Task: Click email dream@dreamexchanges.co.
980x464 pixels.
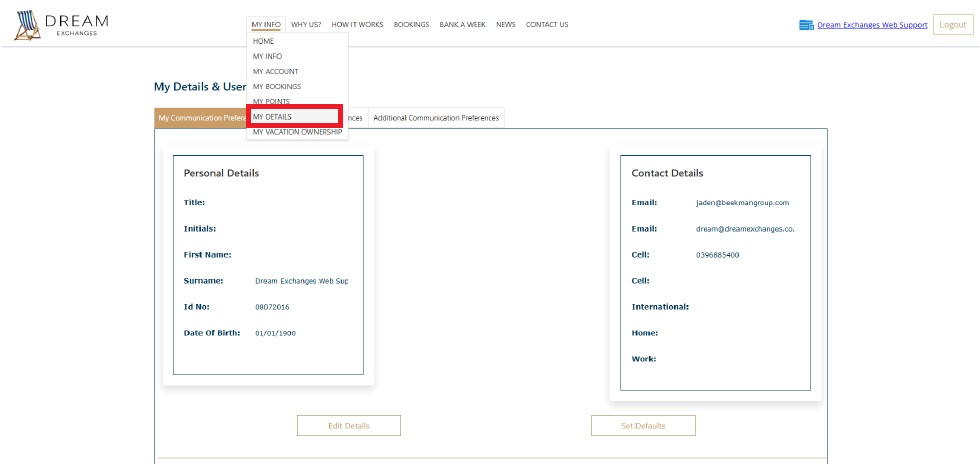Action: [x=745, y=229]
